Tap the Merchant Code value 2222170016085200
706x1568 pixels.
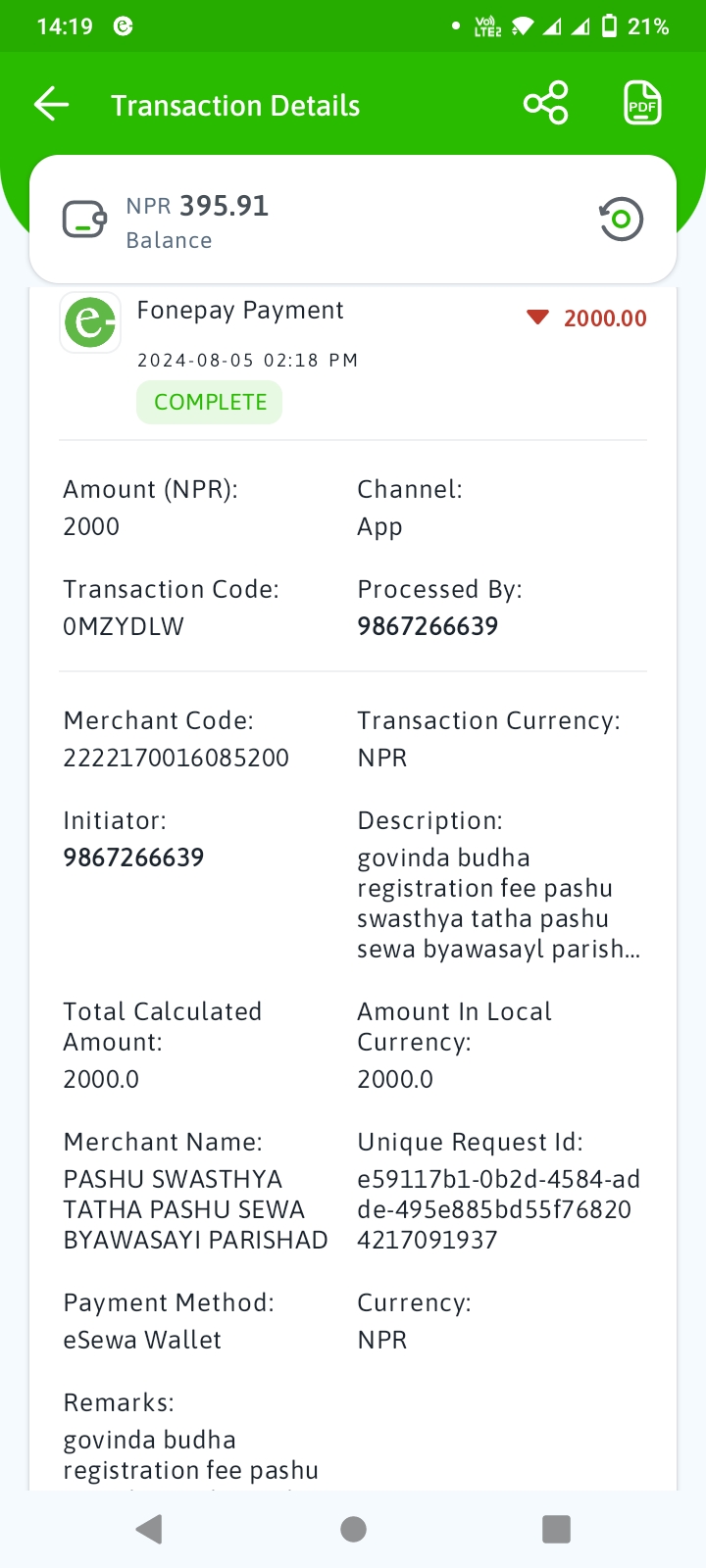[x=176, y=758]
